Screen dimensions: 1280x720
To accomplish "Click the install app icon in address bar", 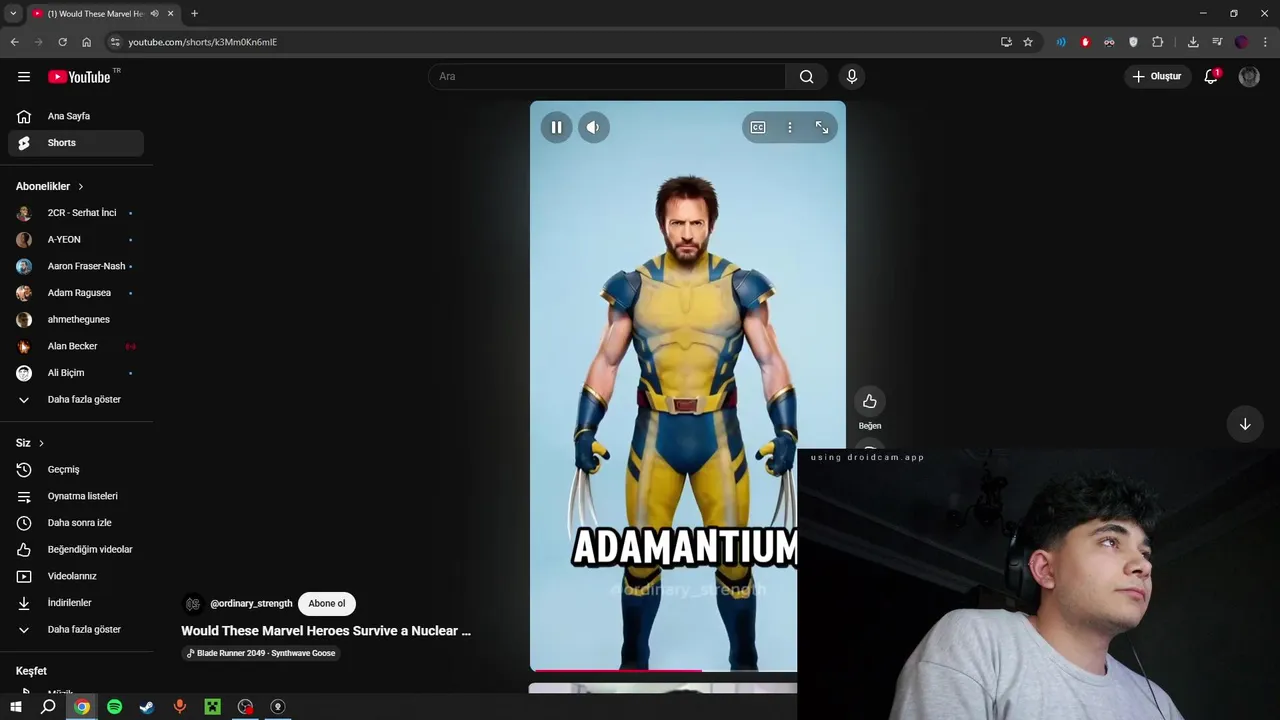I will tap(1006, 42).
